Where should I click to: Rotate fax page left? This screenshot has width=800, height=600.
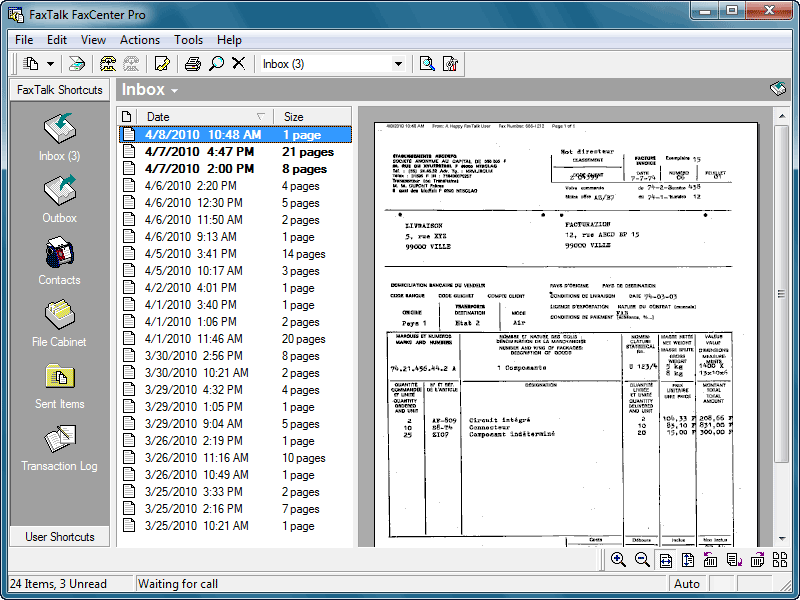(x=710, y=560)
